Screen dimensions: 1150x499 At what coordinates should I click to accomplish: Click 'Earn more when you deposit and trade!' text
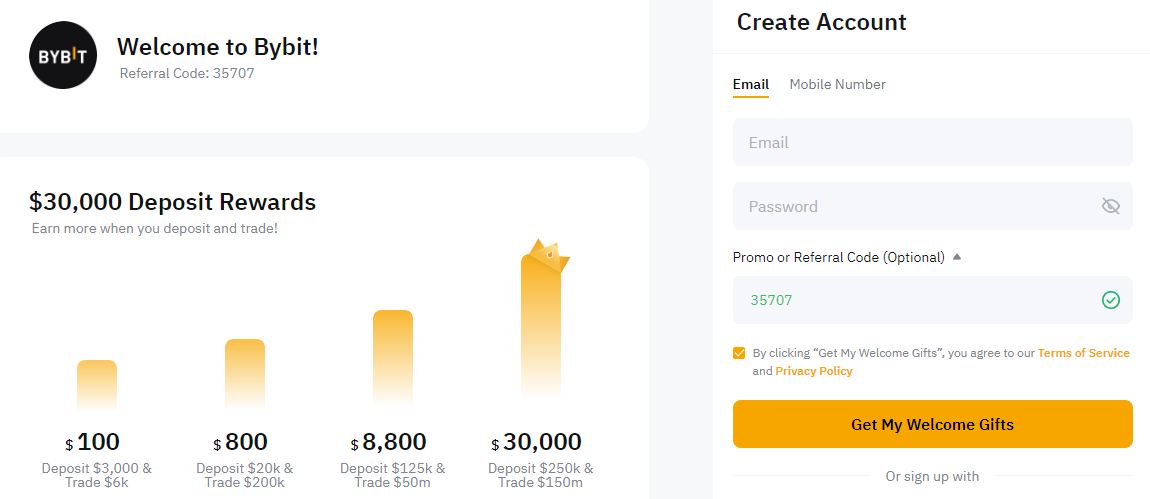coord(155,229)
